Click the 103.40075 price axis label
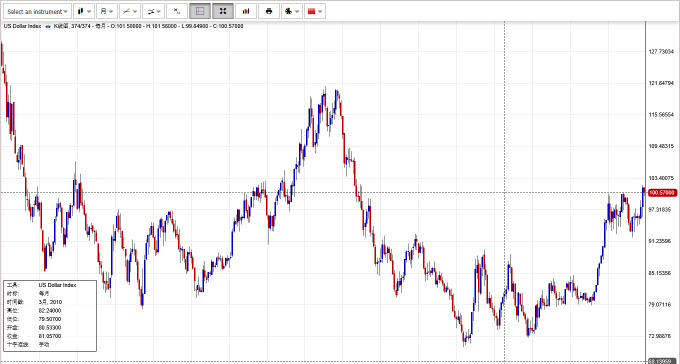 661,178
